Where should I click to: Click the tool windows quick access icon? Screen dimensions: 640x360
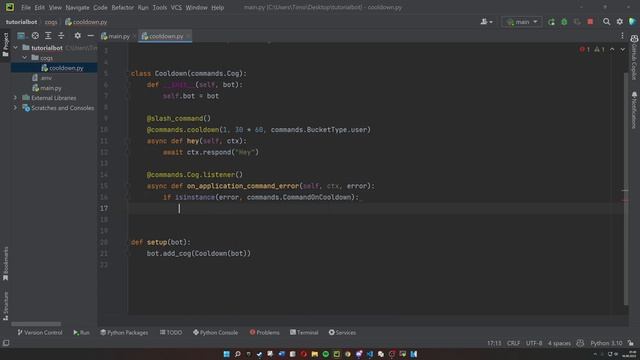point(6,343)
